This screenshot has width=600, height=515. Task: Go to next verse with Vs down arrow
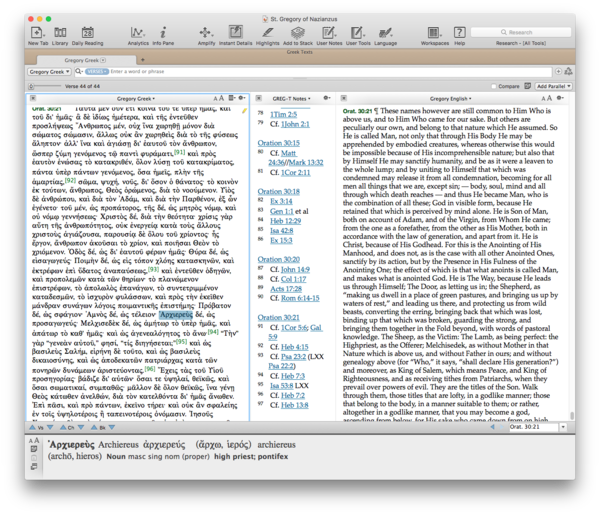50,427
